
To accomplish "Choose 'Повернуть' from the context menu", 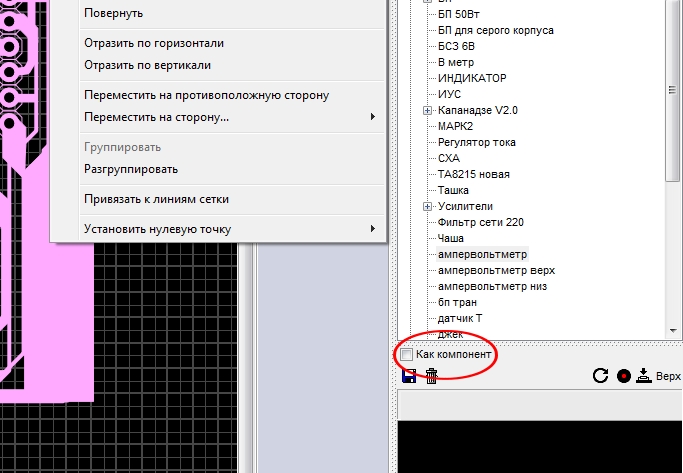I will (113, 13).
